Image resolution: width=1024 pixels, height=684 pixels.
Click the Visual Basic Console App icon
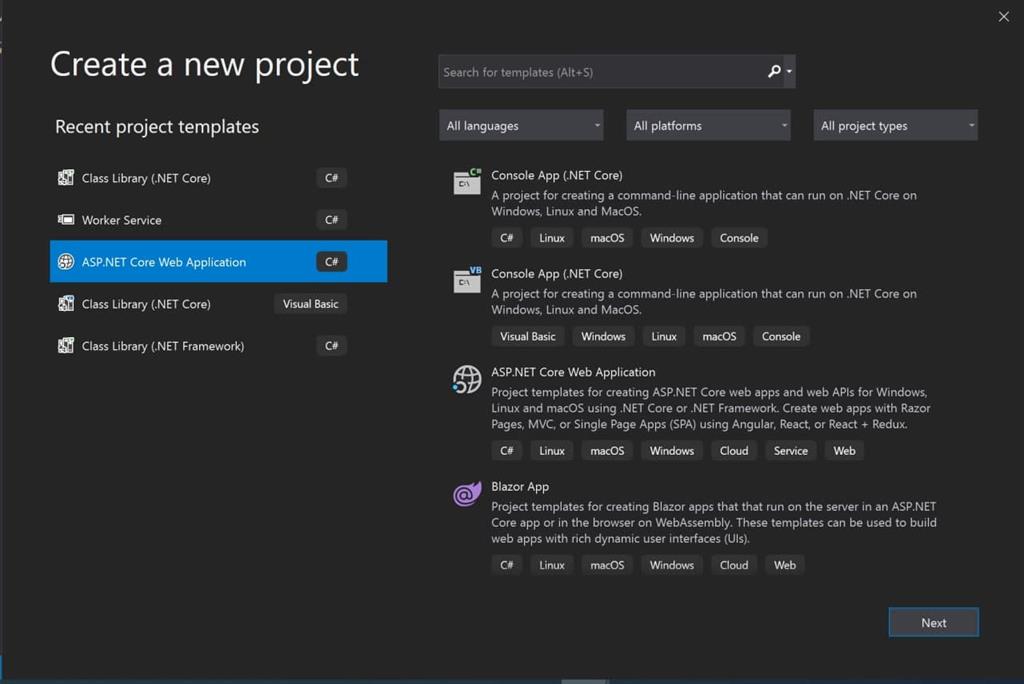click(467, 280)
